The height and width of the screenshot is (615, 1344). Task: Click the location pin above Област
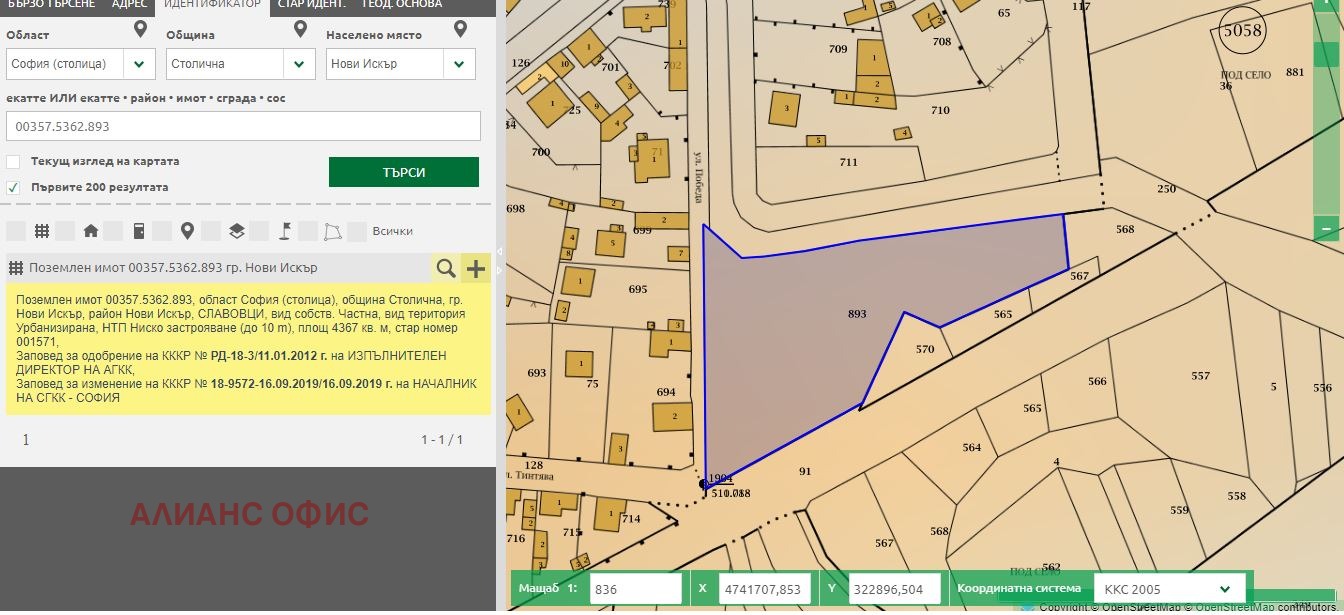coord(140,30)
